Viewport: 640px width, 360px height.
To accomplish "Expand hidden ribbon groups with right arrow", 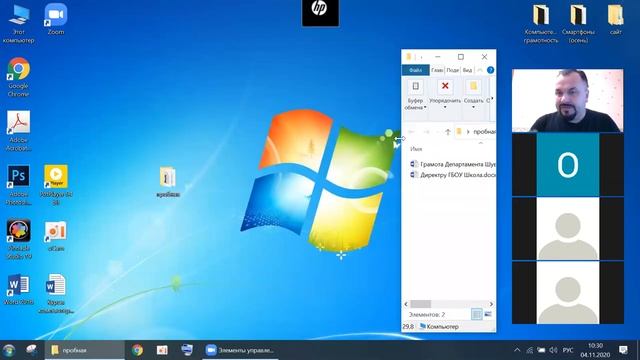I will pos(492,98).
